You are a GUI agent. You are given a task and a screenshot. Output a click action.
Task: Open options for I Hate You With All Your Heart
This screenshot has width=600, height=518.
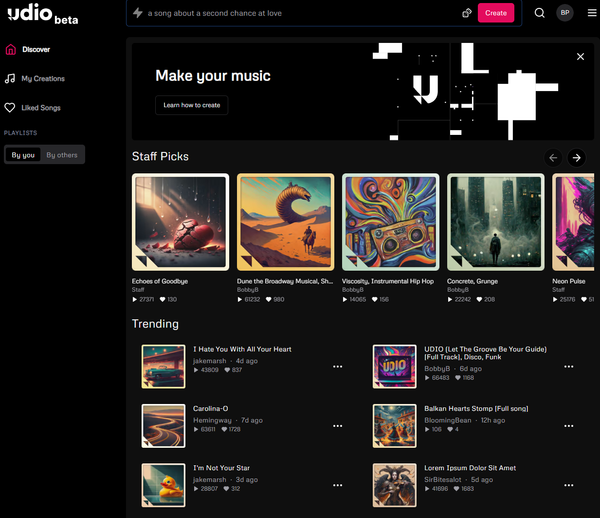point(337,367)
